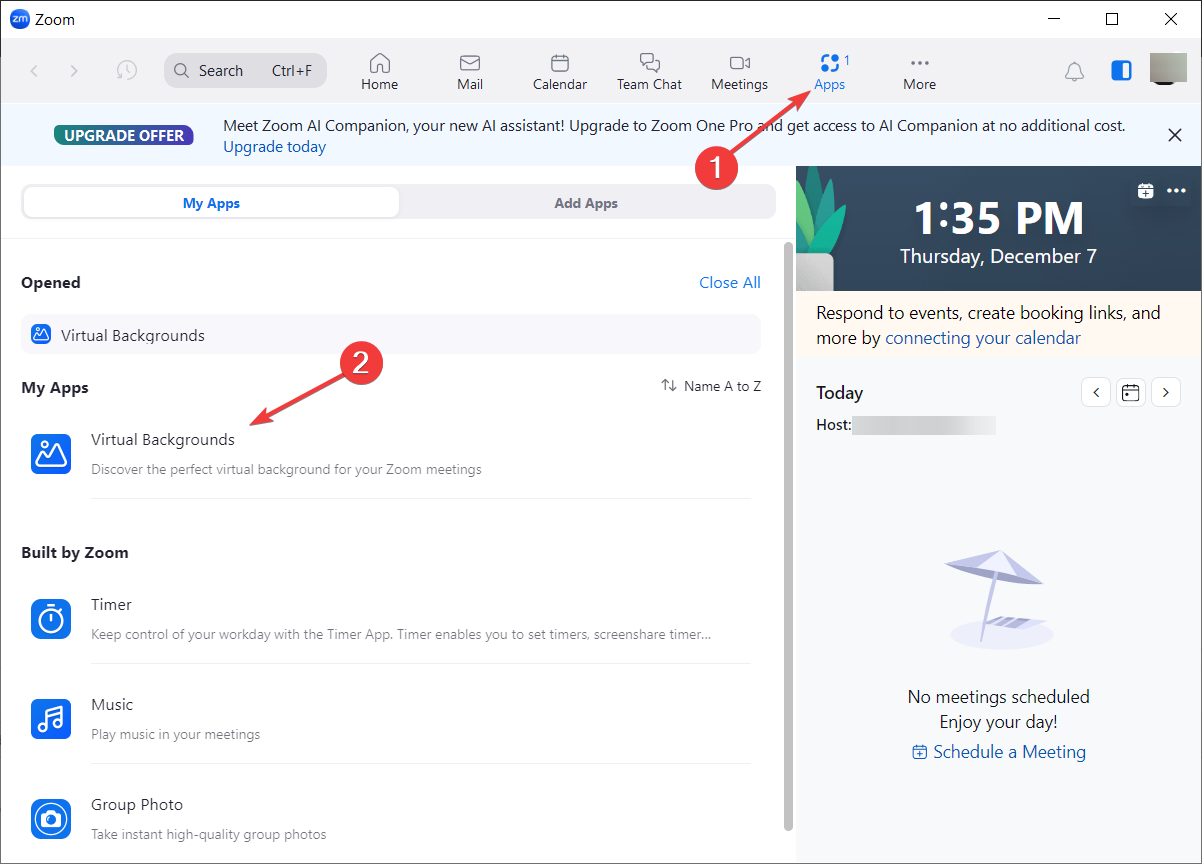Image resolution: width=1202 pixels, height=864 pixels.
Task: Toggle the side panel layout icon
Action: (1122, 71)
